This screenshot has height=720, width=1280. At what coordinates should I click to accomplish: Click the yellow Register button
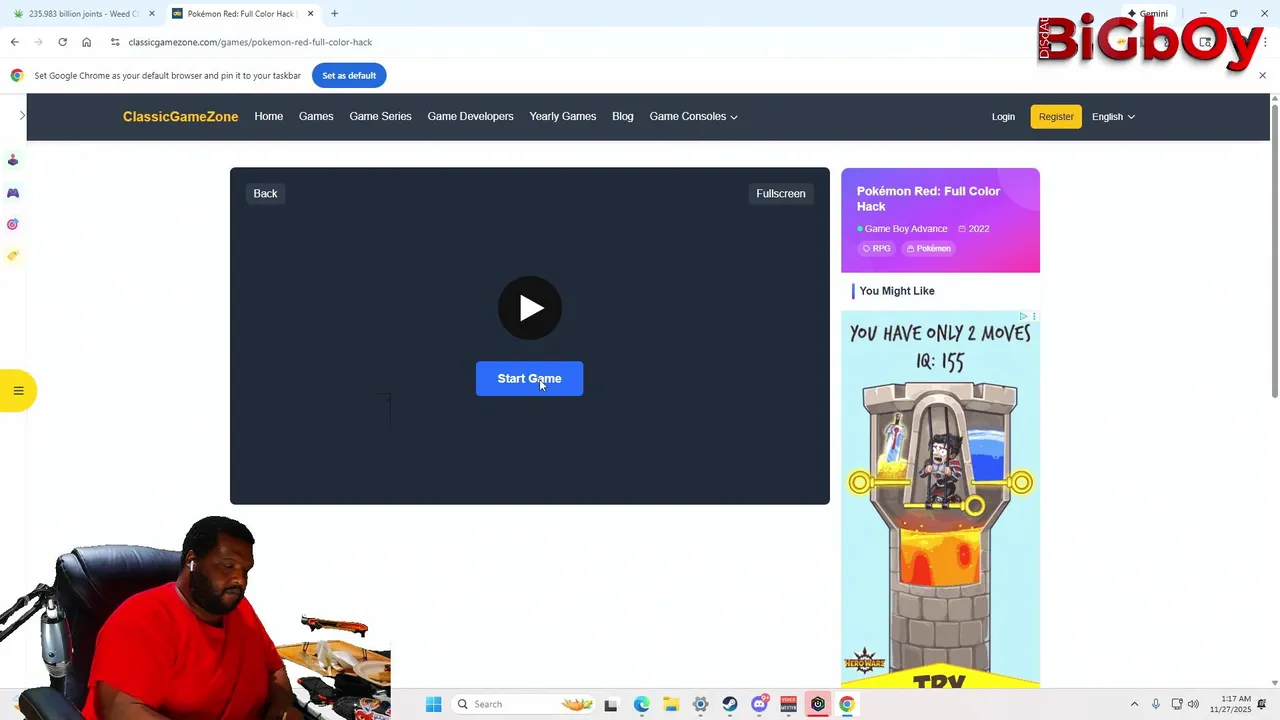pyautogui.click(x=1056, y=116)
